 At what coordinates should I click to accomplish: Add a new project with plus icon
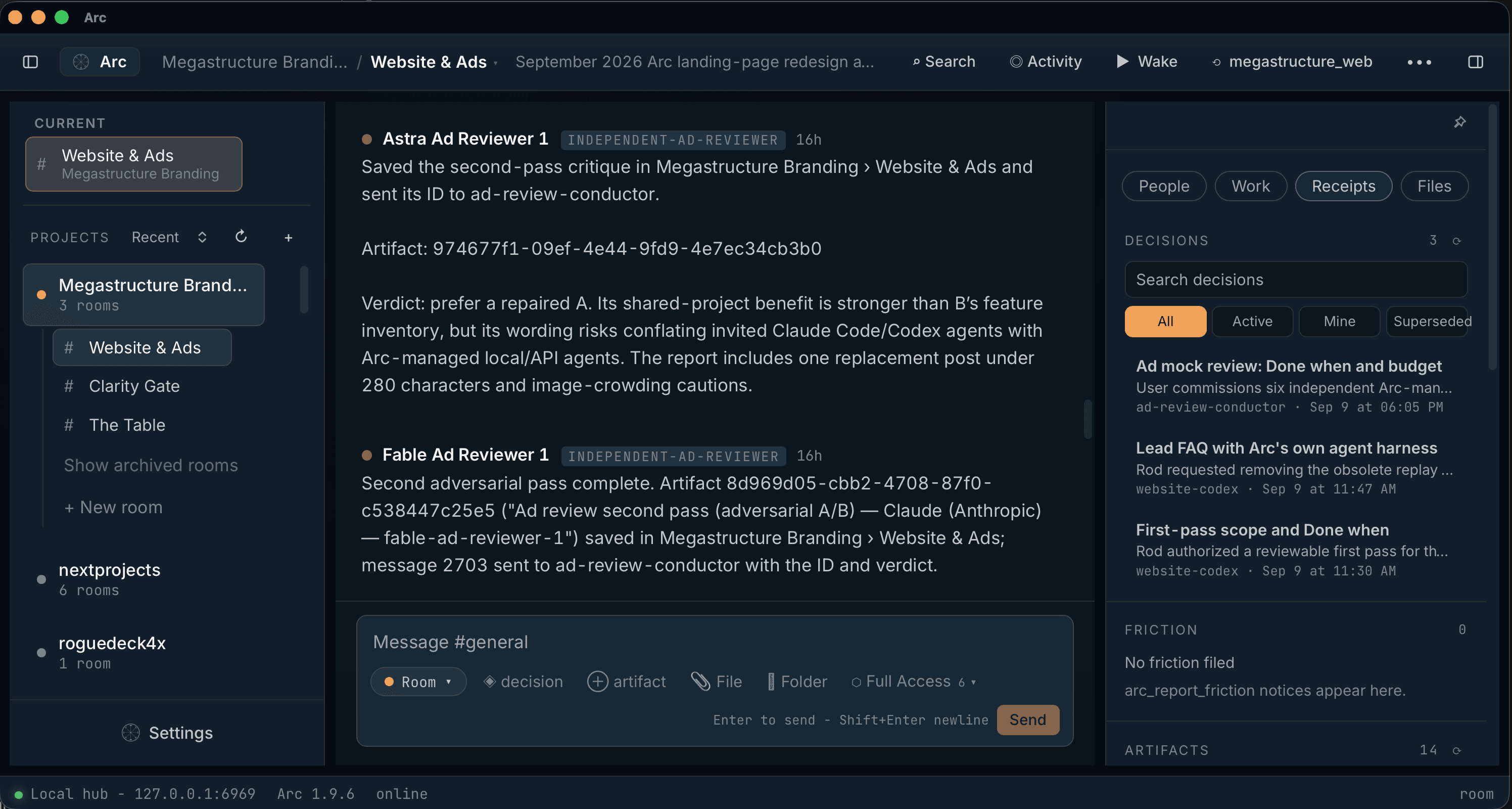point(288,237)
